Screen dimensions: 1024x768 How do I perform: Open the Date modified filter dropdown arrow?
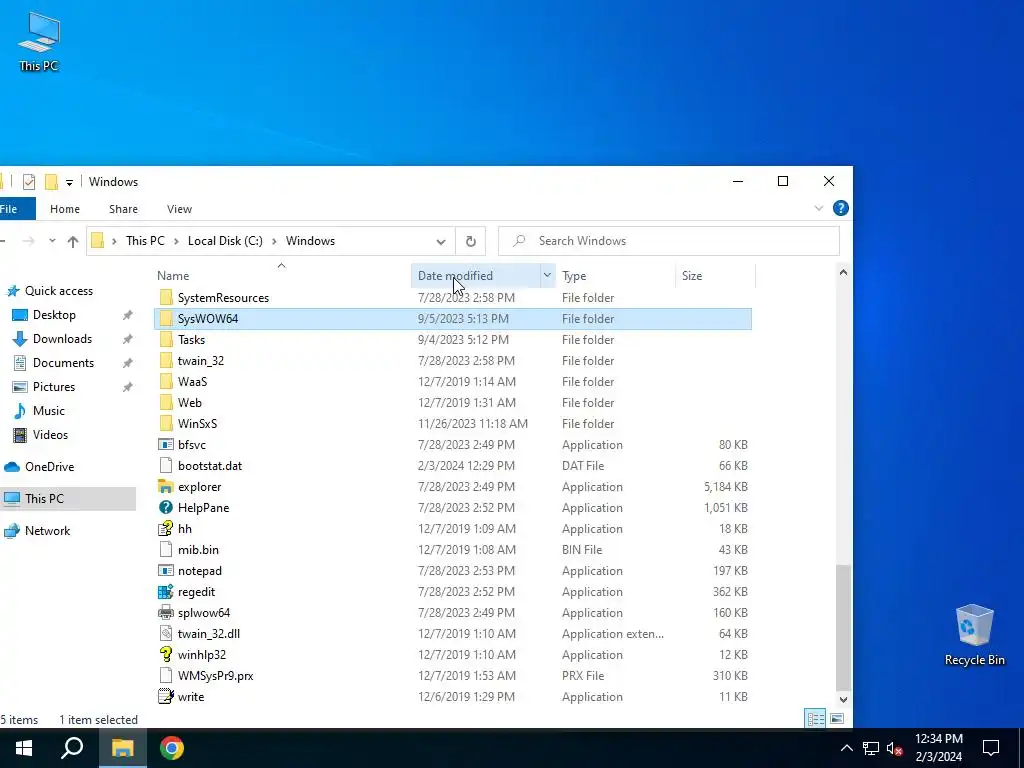547,276
